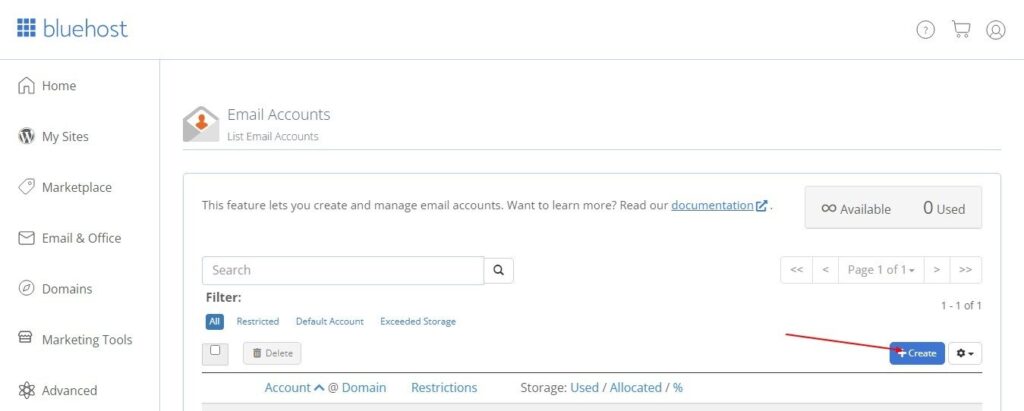Open Marketing Tools in sidebar
Image resolution: width=1024 pixels, height=411 pixels.
[86, 340]
